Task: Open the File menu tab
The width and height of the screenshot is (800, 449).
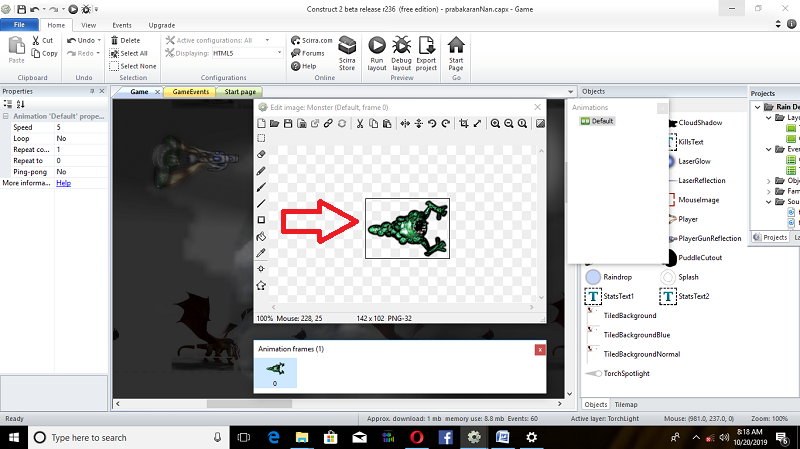Action: (19, 24)
